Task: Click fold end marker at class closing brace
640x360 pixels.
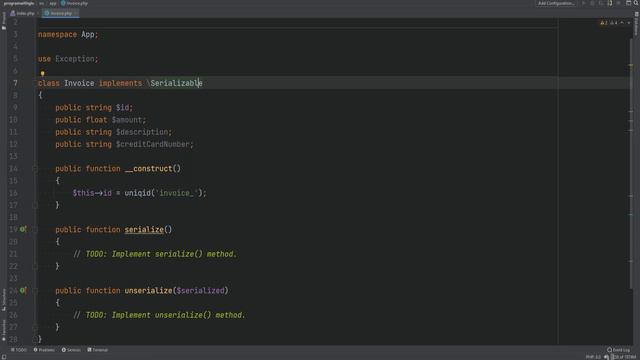Action: coord(35,339)
